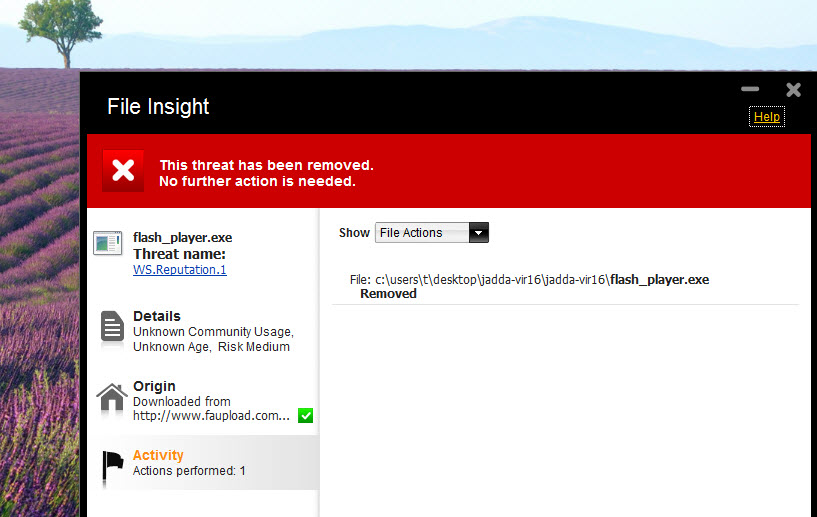The width and height of the screenshot is (817, 517).
Task: Click the Activity black flag icon
Action: [x=112, y=465]
